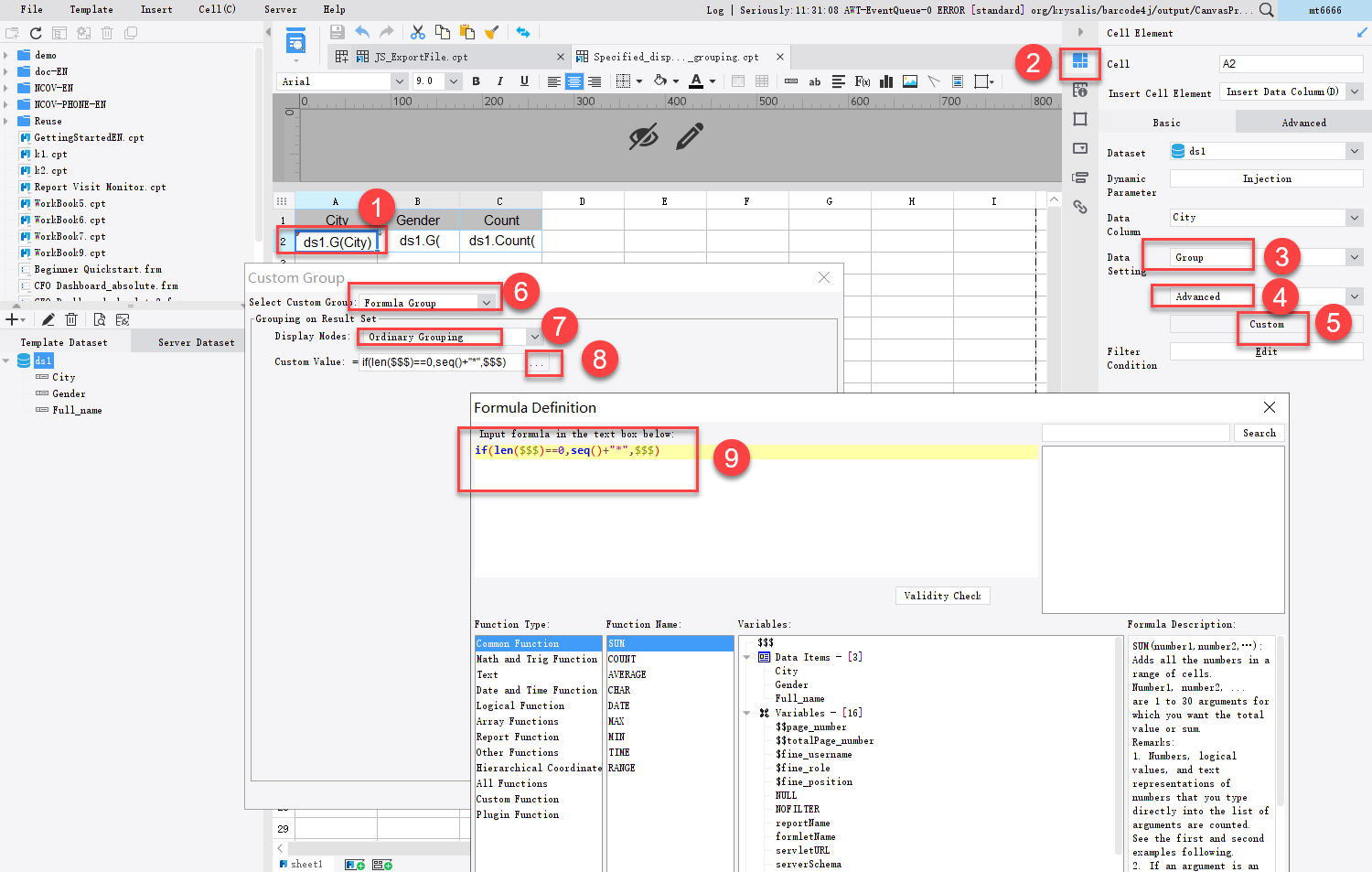Open the Template menu
1372x872 pixels.
click(91, 9)
